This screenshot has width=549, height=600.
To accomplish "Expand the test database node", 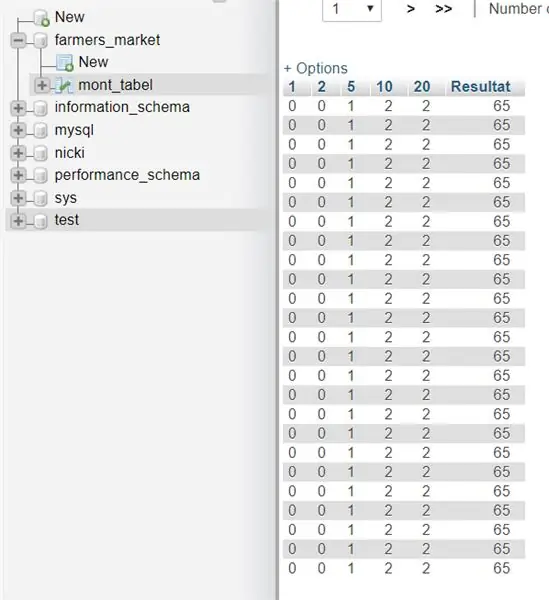I will (x=18, y=221).
